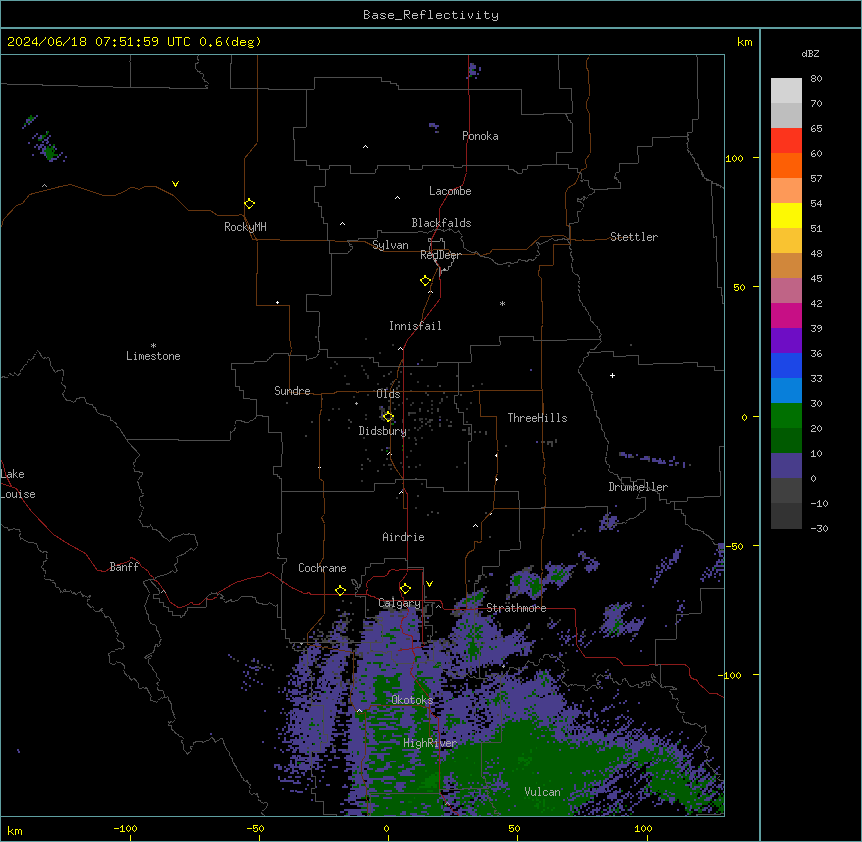Viewport: 862px width, 842px height.
Task: Click the 10 dBZ purple legend swatch
Action: pyautogui.click(x=786, y=466)
